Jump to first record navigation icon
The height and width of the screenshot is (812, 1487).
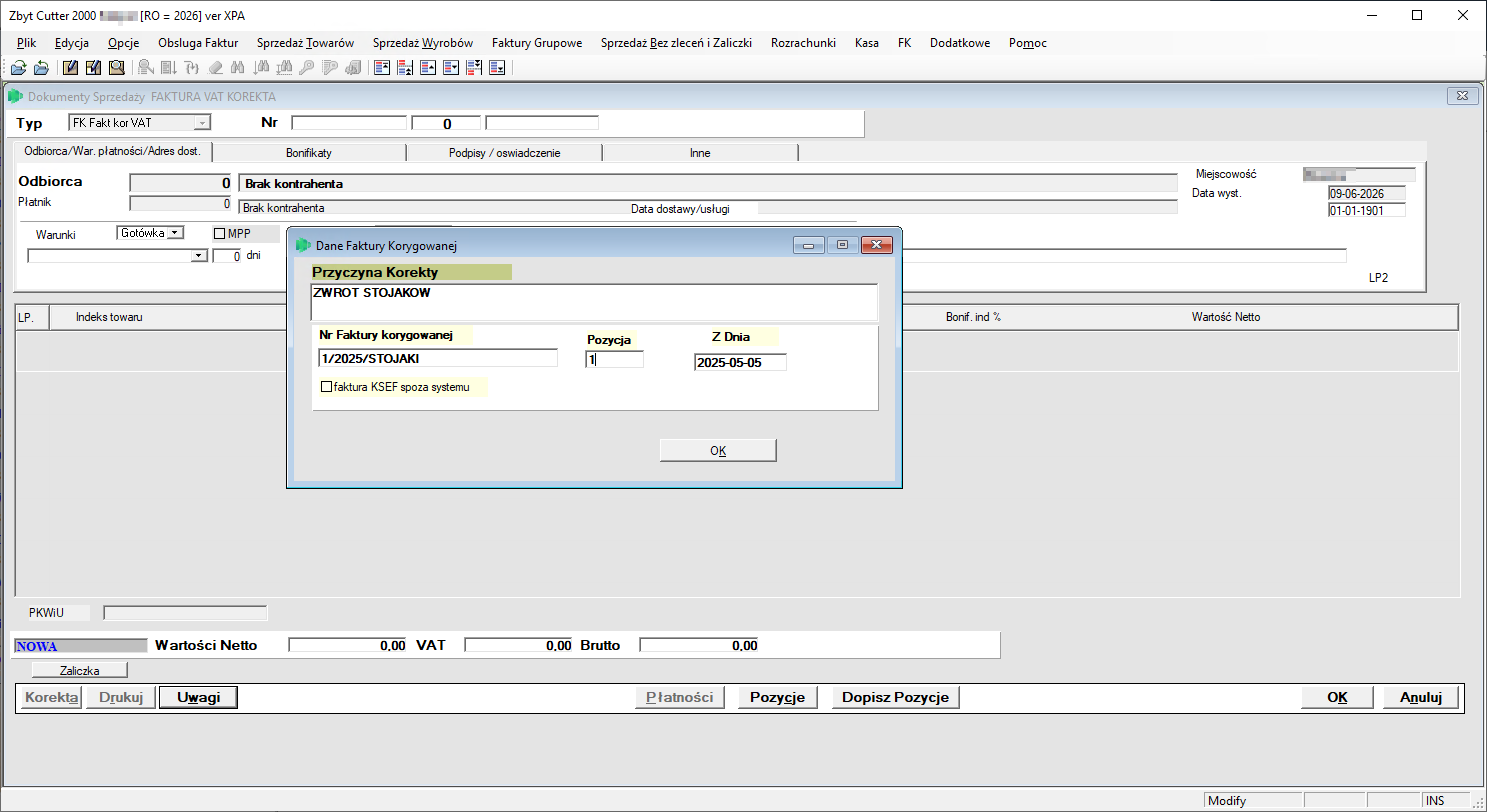tap(381, 68)
